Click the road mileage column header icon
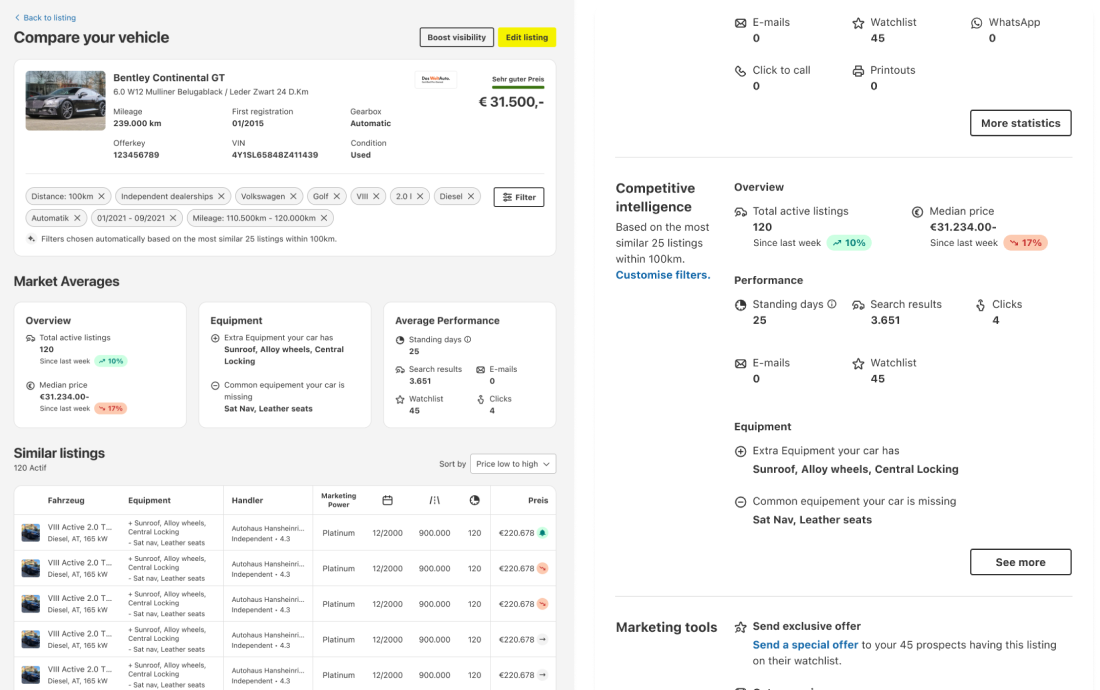Viewport: 1100px width, 690px height. [x=434, y=500]
